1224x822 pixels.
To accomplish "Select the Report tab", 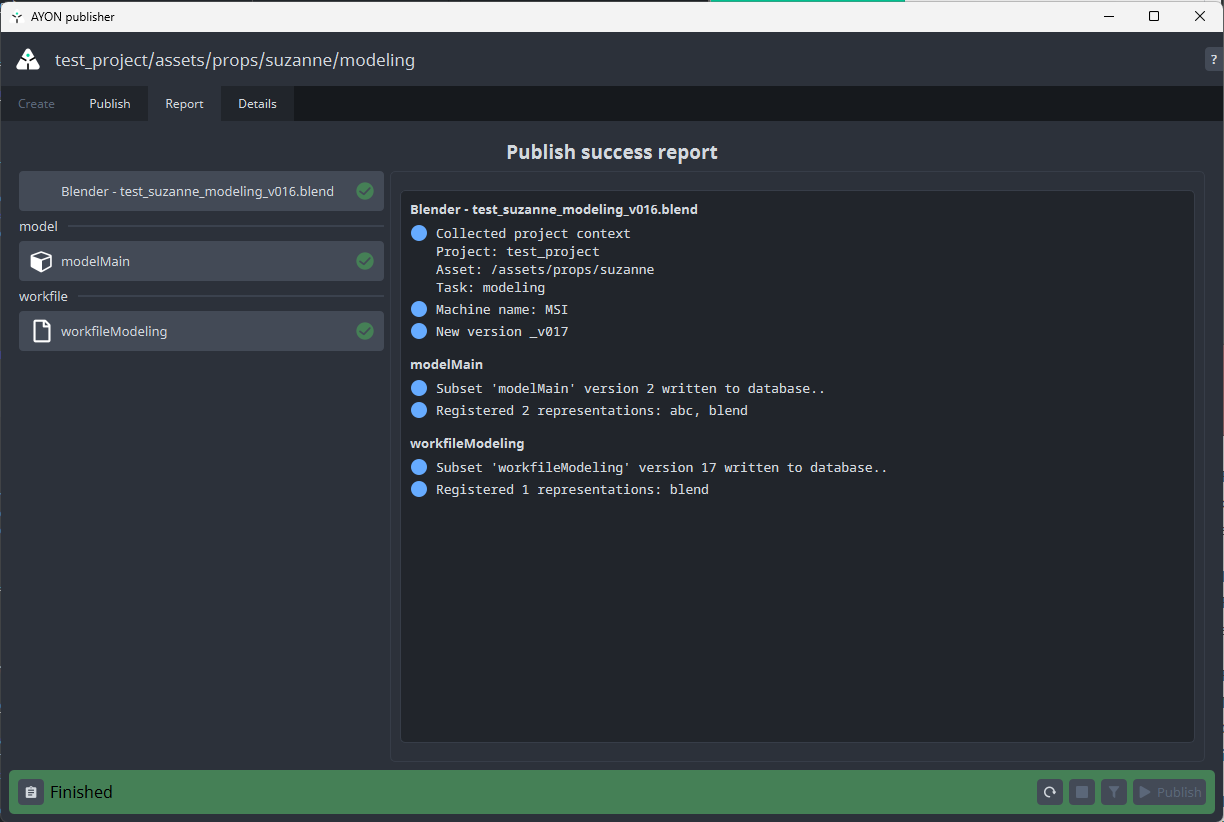I will click(x=184, y=104).
